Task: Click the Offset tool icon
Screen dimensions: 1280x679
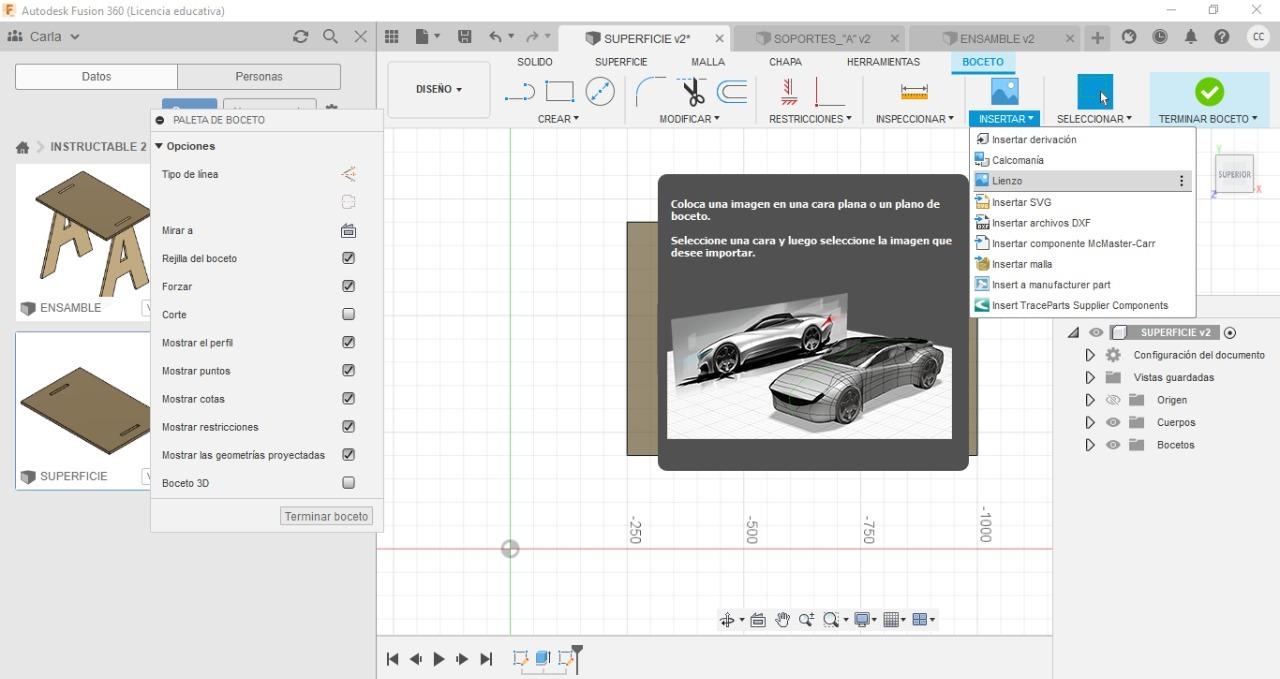Action: 733,93
